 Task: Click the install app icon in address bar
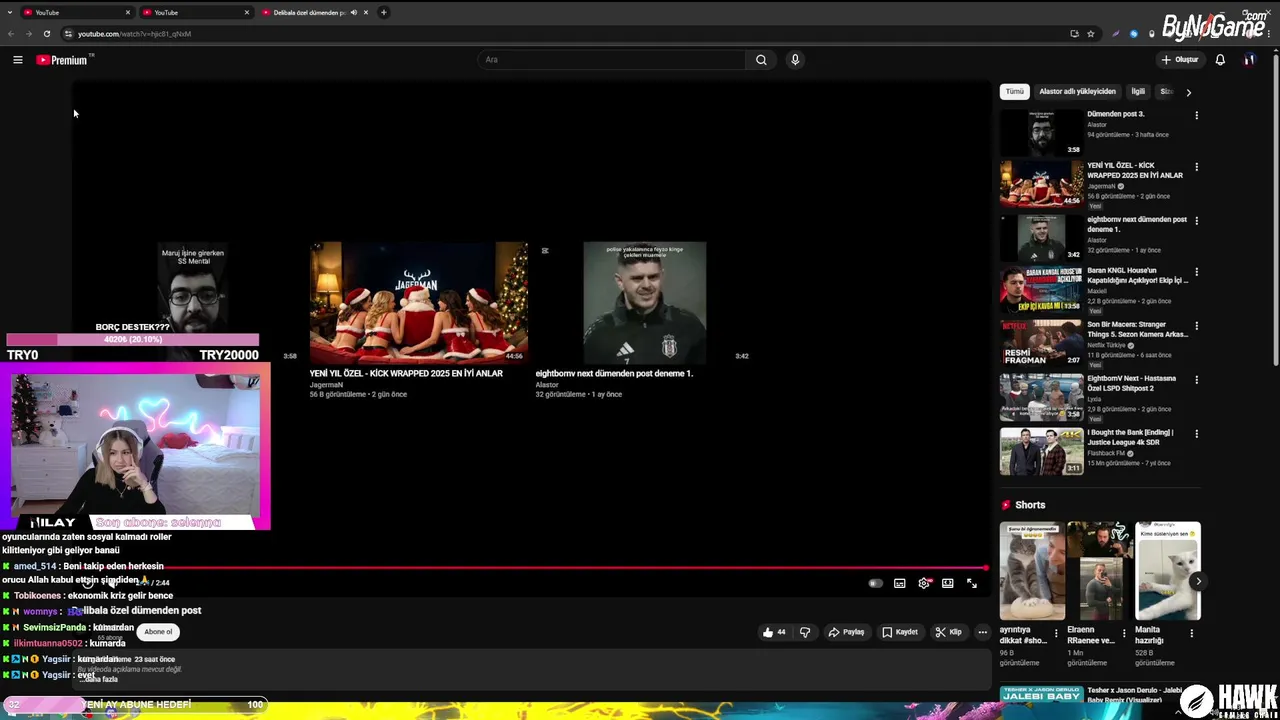[x=1074, y=34]
